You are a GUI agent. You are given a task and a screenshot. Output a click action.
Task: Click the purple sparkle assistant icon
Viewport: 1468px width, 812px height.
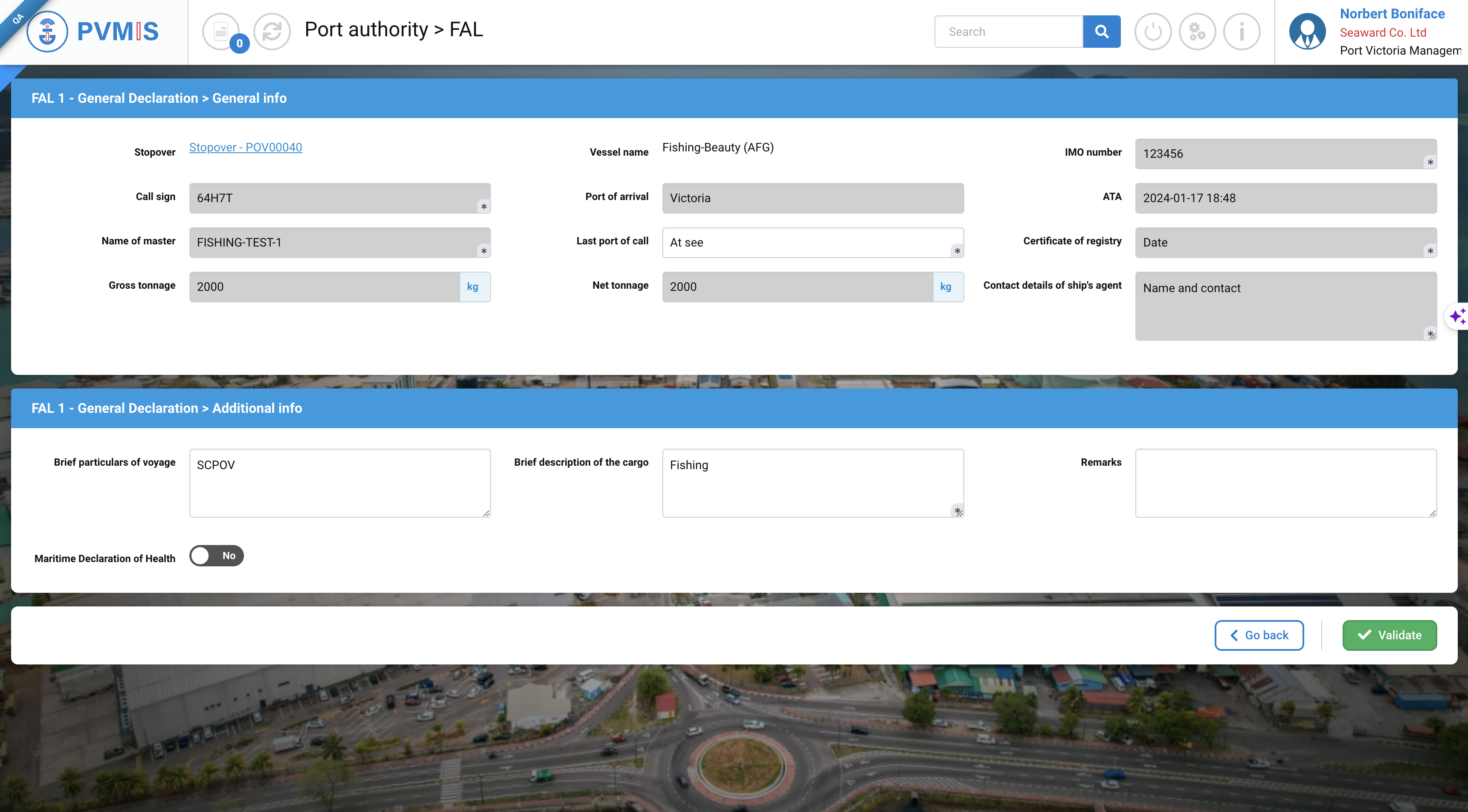pos(1457,316)
